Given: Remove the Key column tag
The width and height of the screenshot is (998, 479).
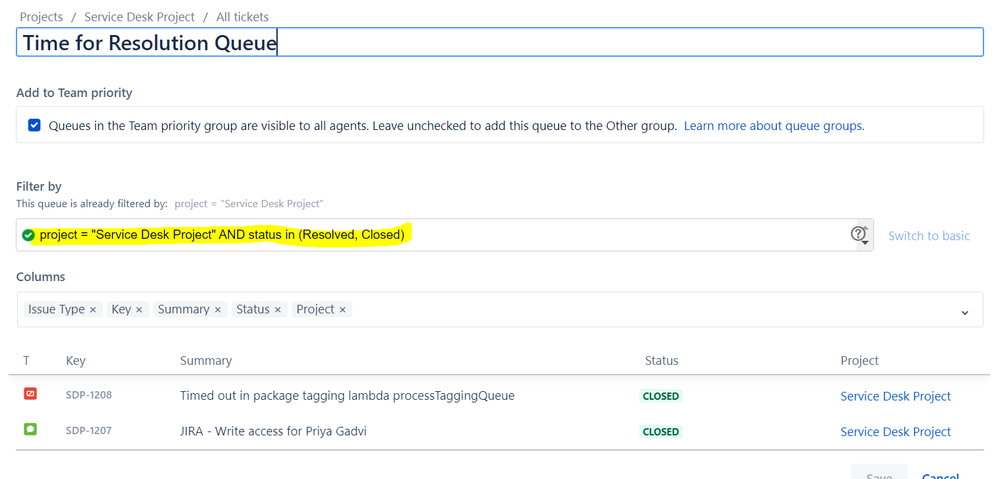Looking at the screenshot, I should point(139,310).
